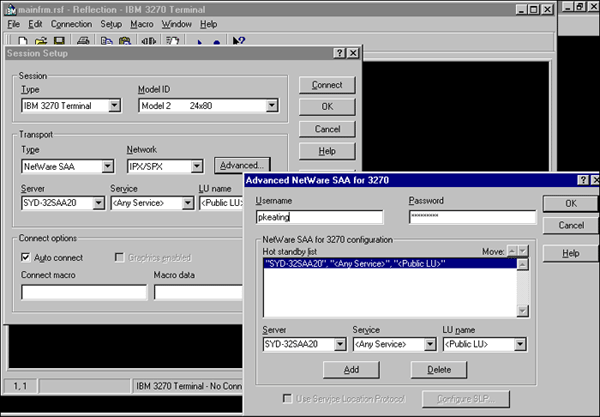The width and height of the screenshot is (600, 417).
Task: Open the Service dropdown in Session Setup
Action: click(188, 203)
